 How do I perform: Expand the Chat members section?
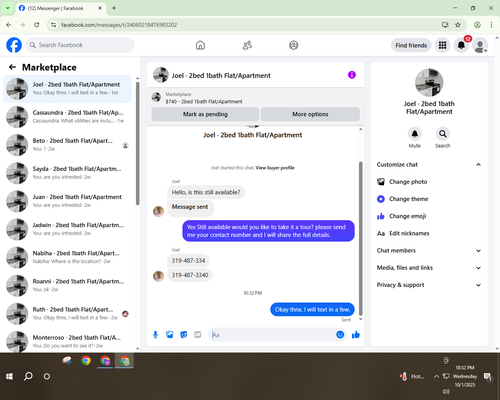click(x=429, y=251)
